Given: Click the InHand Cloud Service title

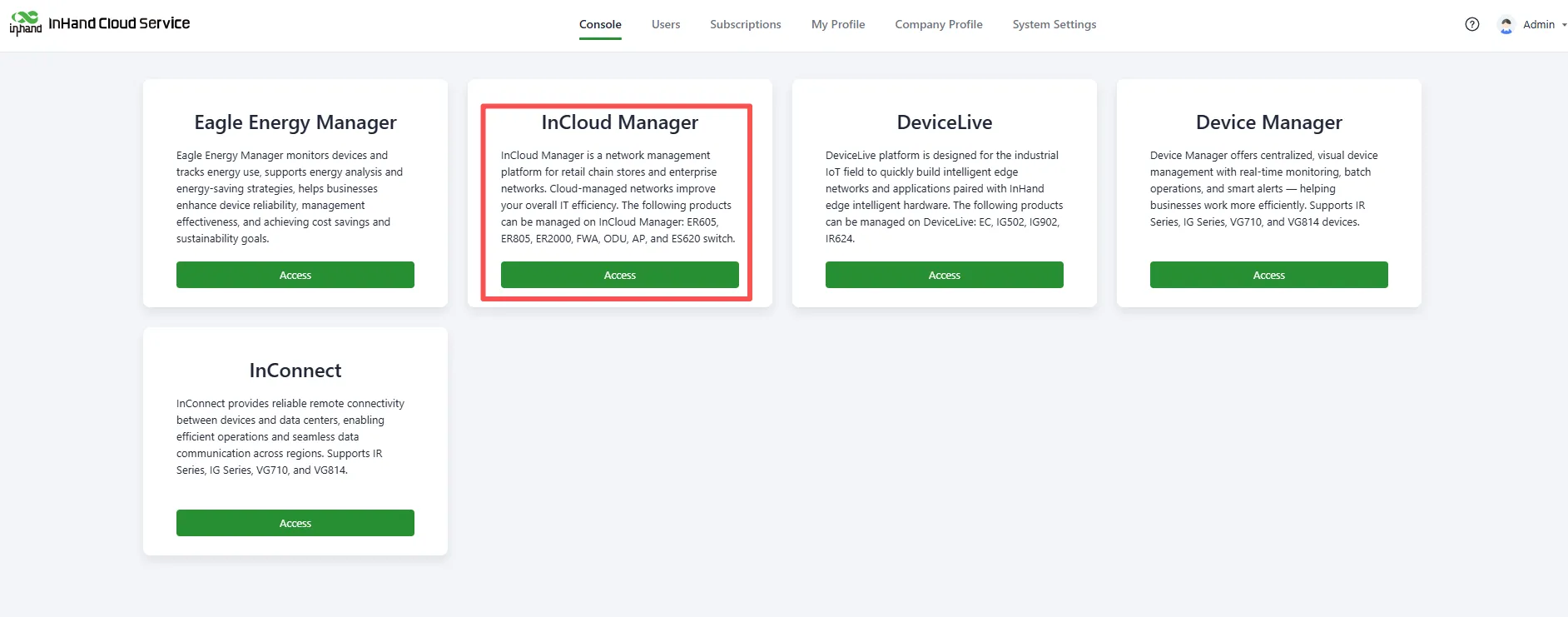Looking at the screenshot, I should [119, 23].
